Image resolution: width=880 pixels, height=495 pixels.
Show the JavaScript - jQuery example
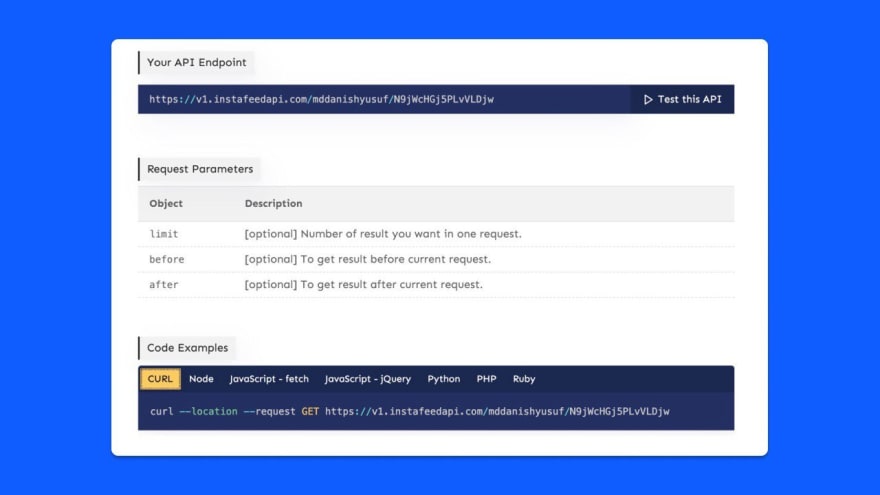pos(368,379)
